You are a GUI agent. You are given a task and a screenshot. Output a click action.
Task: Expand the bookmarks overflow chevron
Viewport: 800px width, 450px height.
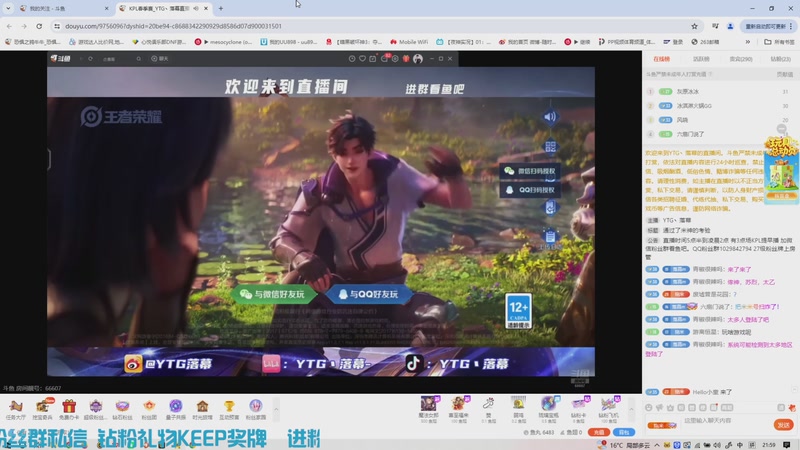pyautogui.click(x=747, y=42)
